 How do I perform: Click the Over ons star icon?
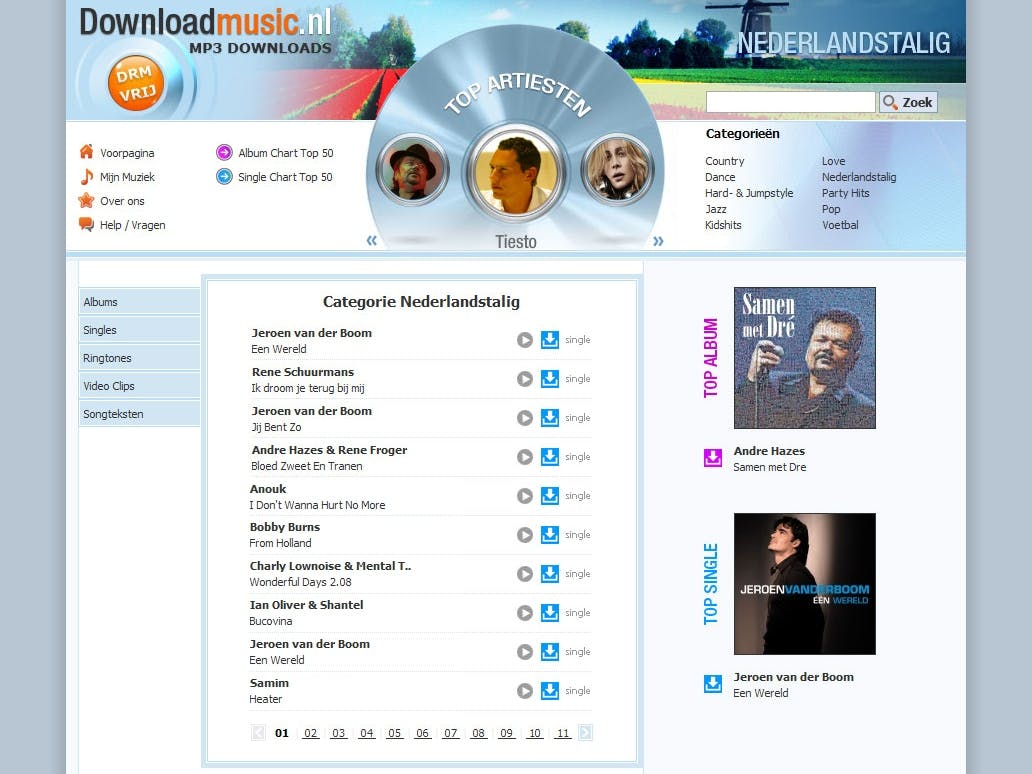pos(86,200)
